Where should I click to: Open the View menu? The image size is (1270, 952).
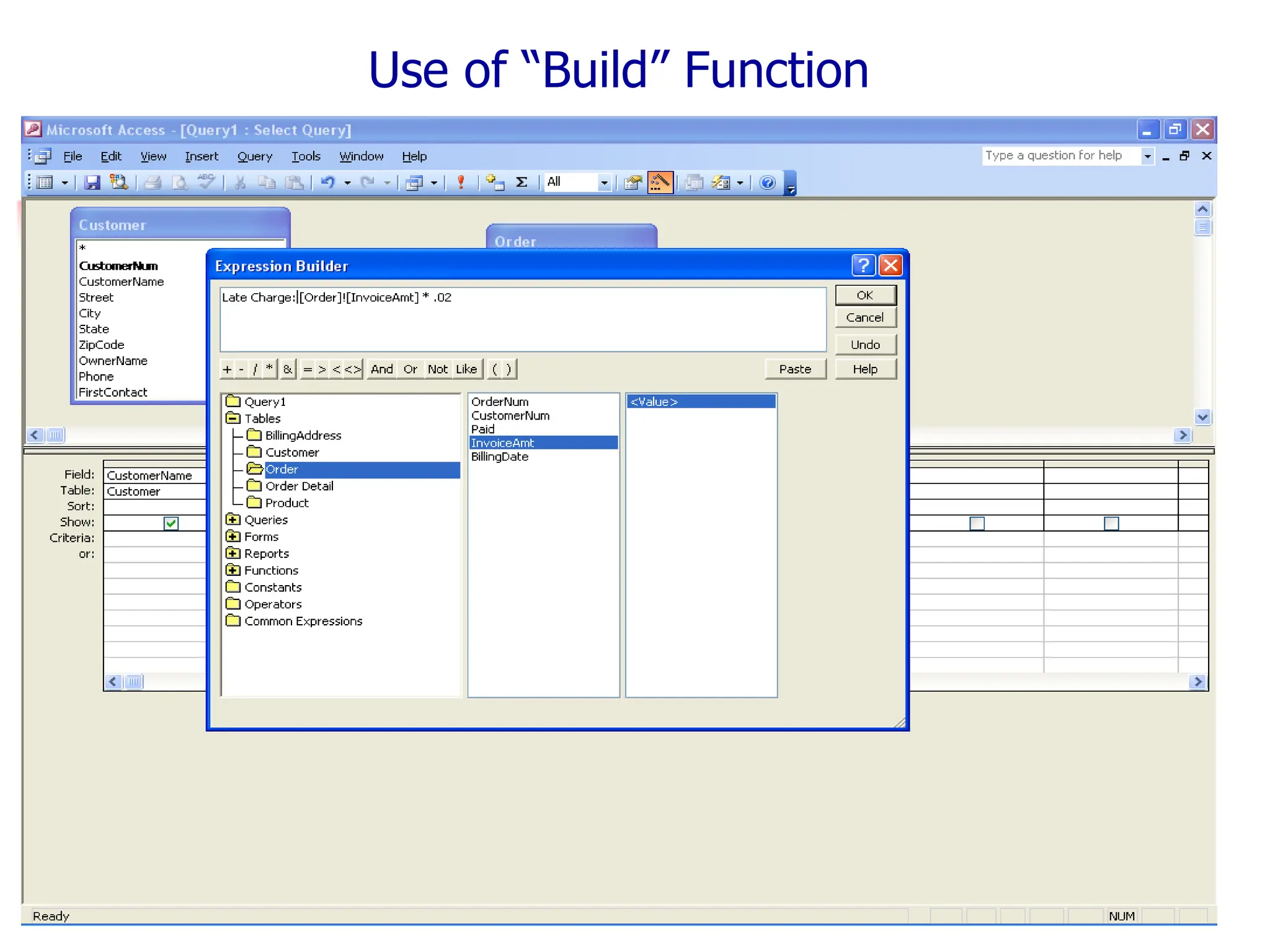tap(153, 156)
